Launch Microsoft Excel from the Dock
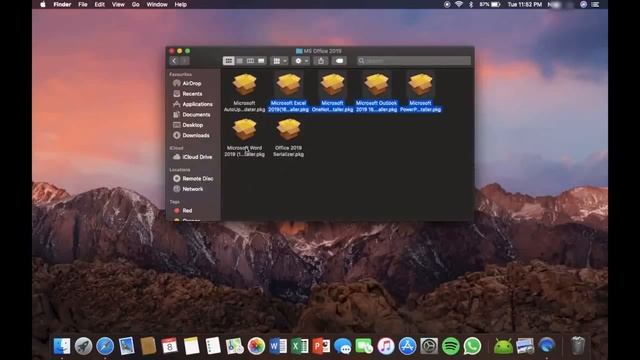Image resolution: width=640 pixels, height=360 pixels. coord(300,346)
